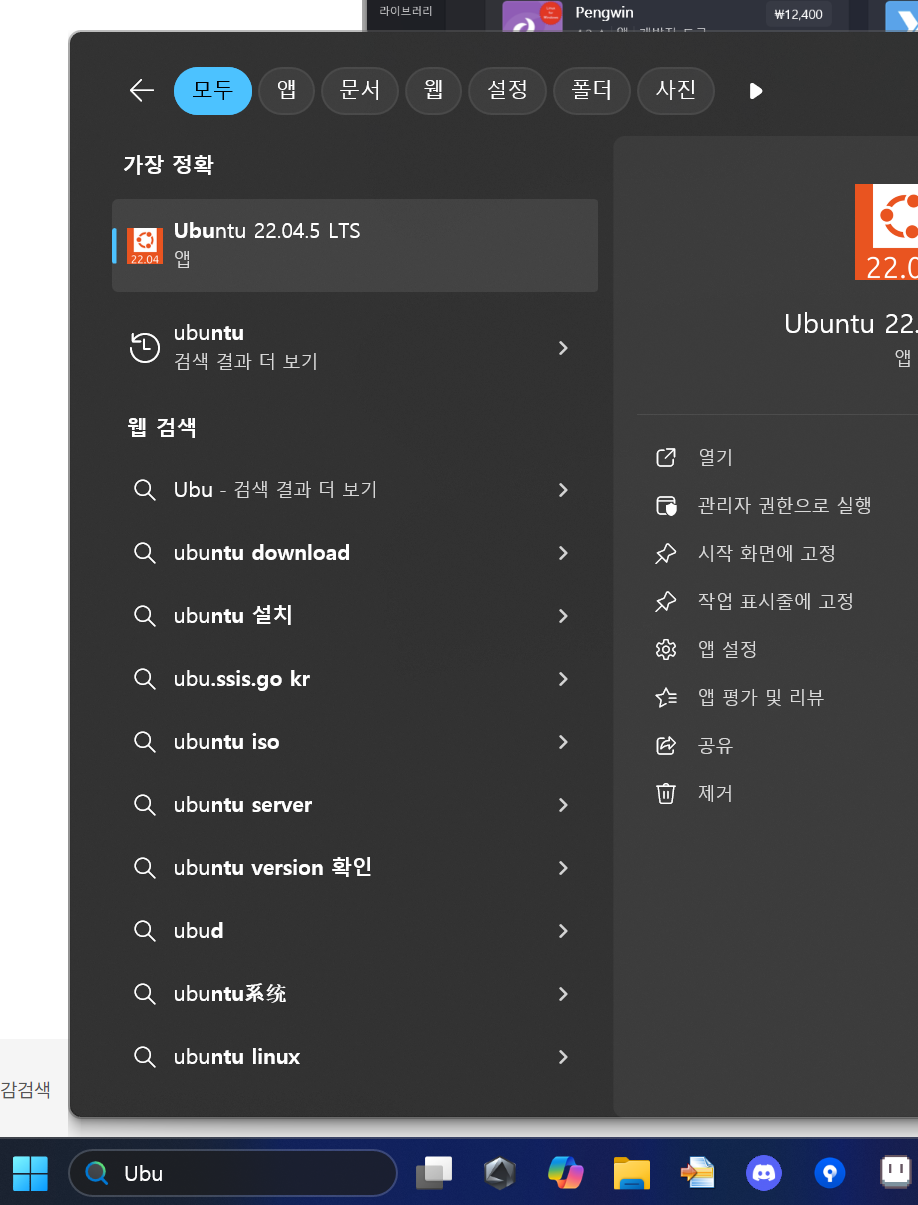The height and width of the screenshot is (1205, 918).
Task: Open 앱 설정
Action: pyautogui.click(x=727, y=649)
